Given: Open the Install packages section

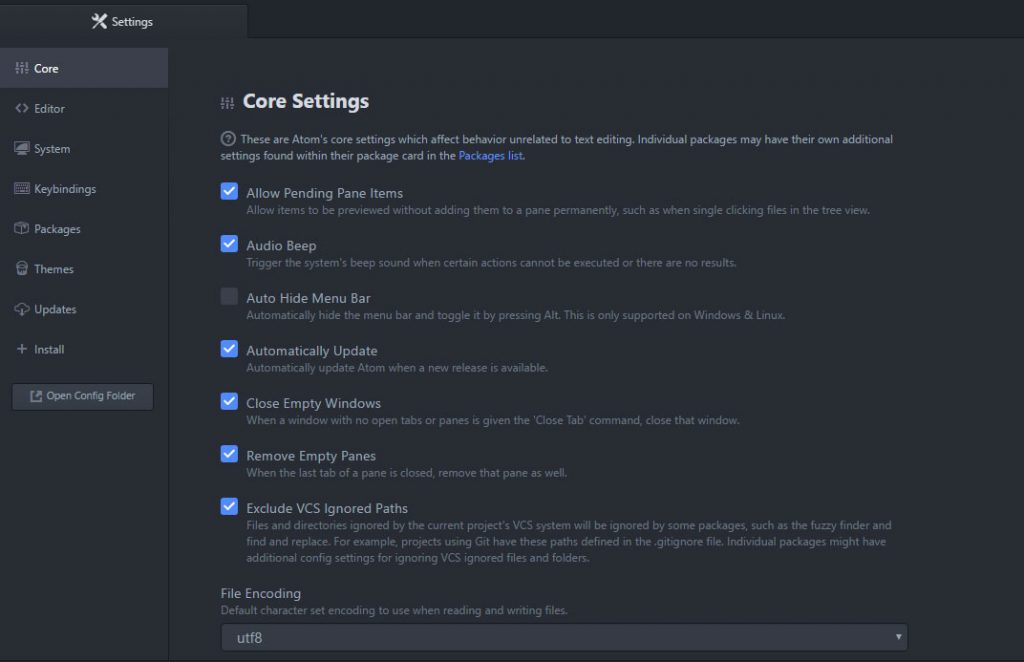Looking at the screenshot, I should [x=20, y=348].
